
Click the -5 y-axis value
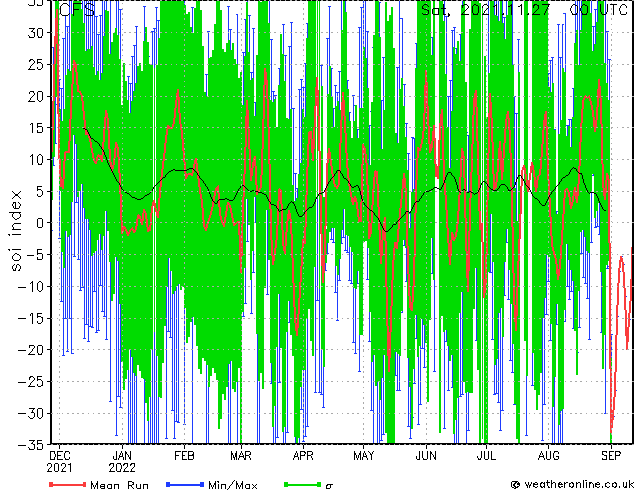pos(35,255)
